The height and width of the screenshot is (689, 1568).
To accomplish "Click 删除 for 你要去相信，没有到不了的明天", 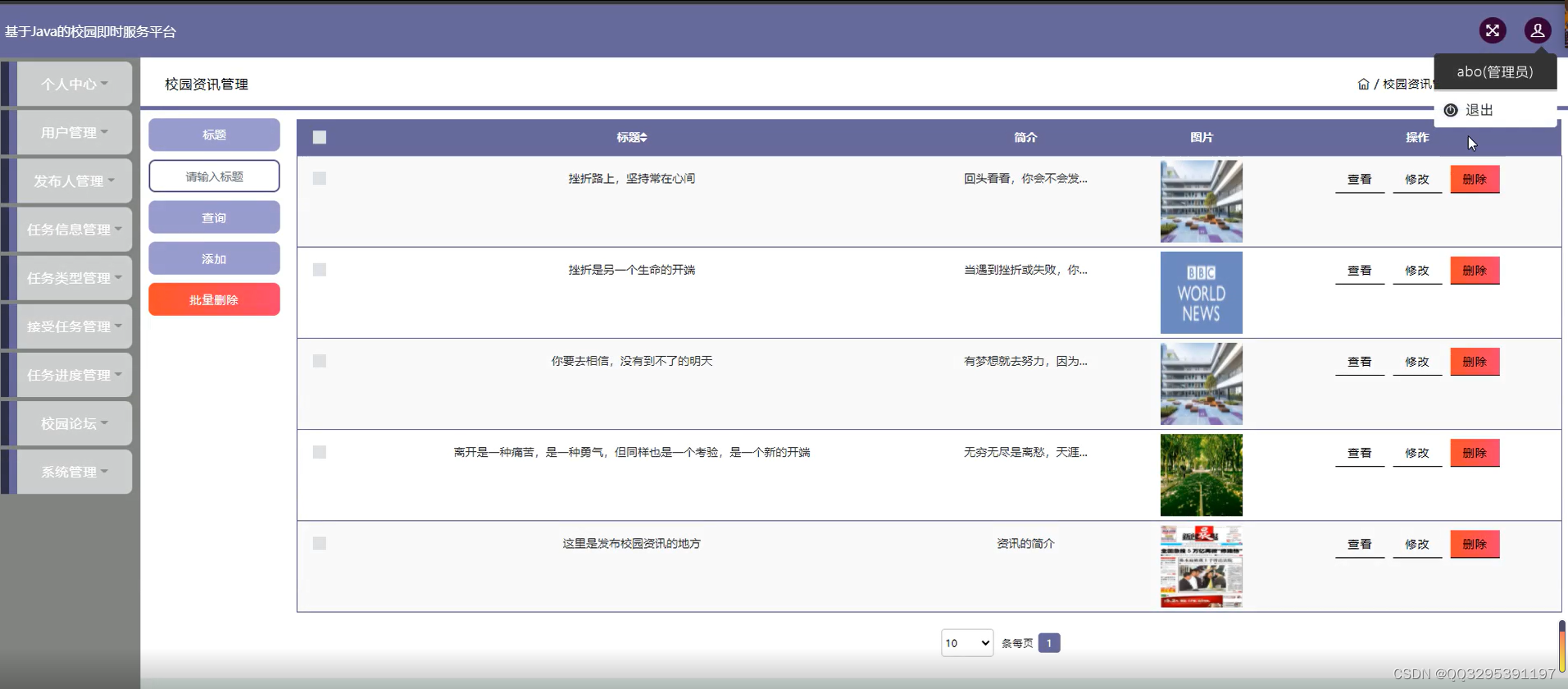I will pyautogui.click(x=1475, y=361).
